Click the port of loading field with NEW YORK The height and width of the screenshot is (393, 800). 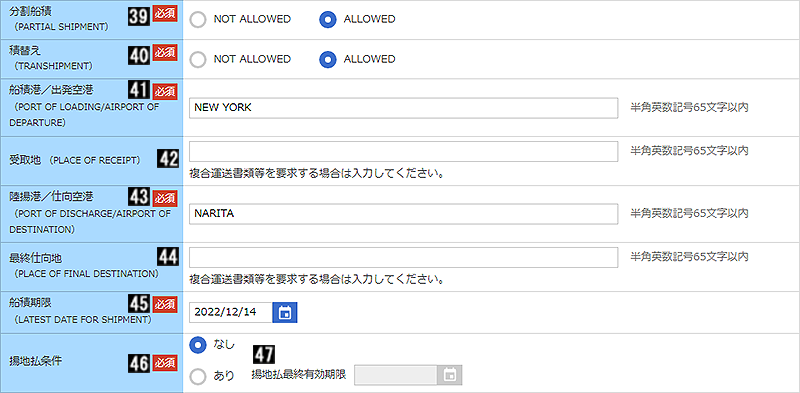coord(404,108)
